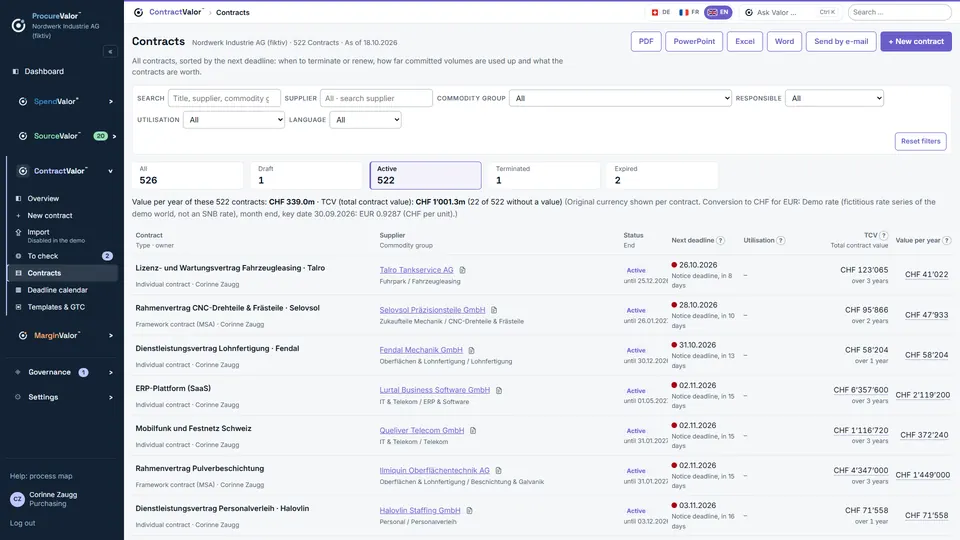Click the + New contract button
The image size is (960, 540).
click(916, 42)
